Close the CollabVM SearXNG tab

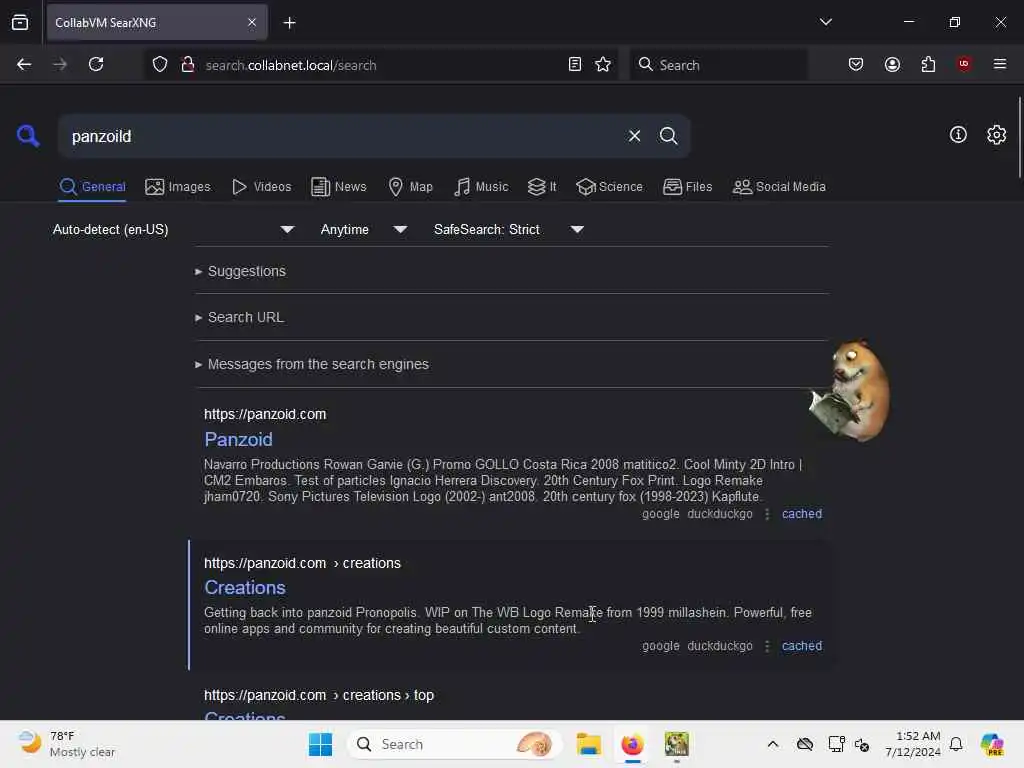coord(252,23)
